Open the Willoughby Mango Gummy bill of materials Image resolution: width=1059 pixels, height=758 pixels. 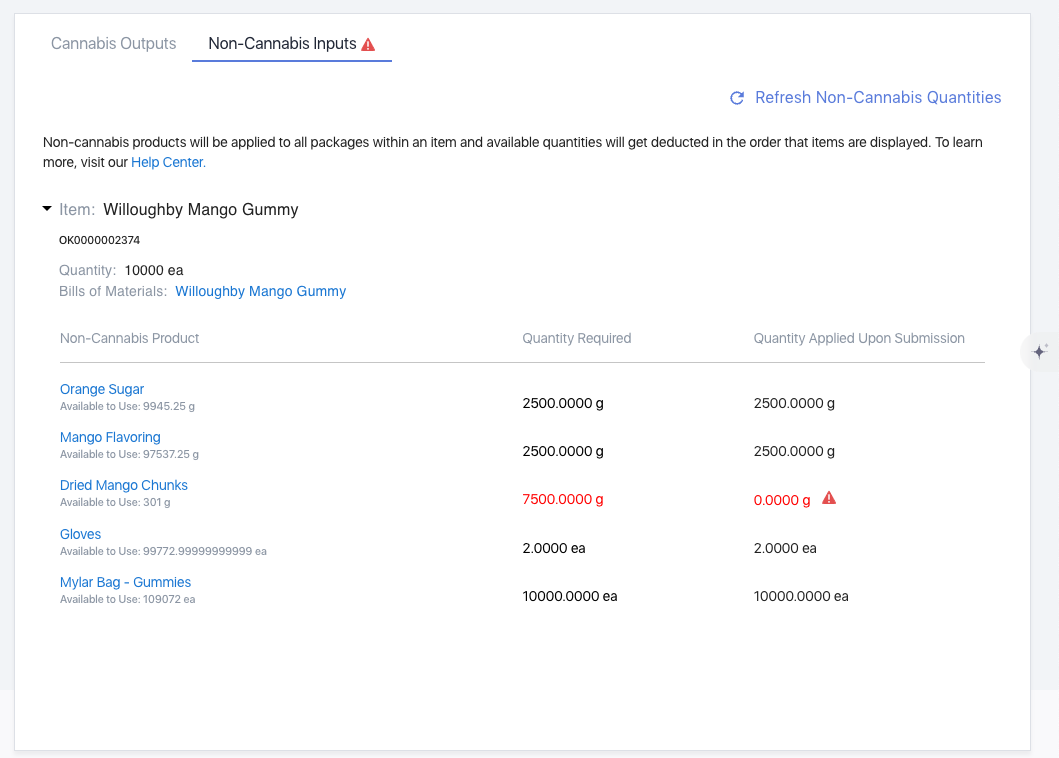260,291
